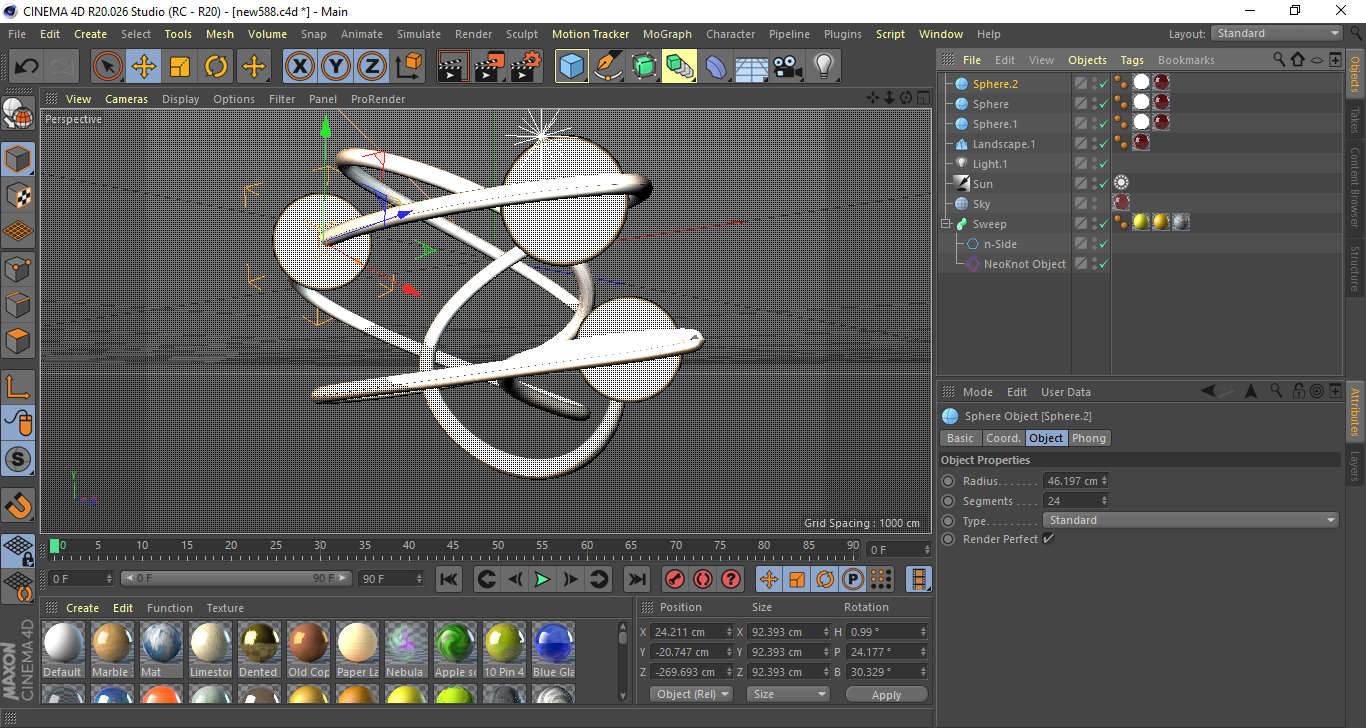Toggle Landscape.1 visibility dots
Viewport: 1366px width, 728px height.
(1094, 144)
